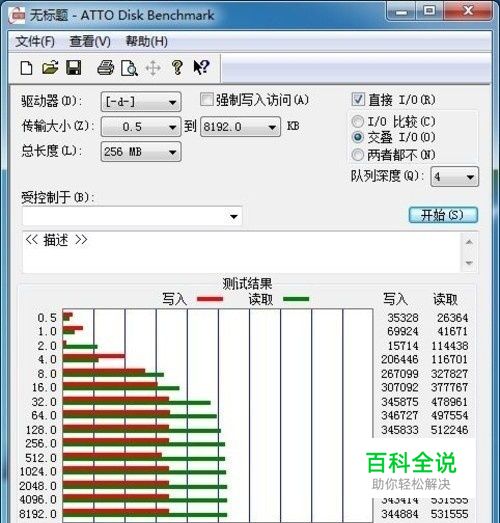Print results using the printer icon
The image size is (500, 523).
coord(105,68)
